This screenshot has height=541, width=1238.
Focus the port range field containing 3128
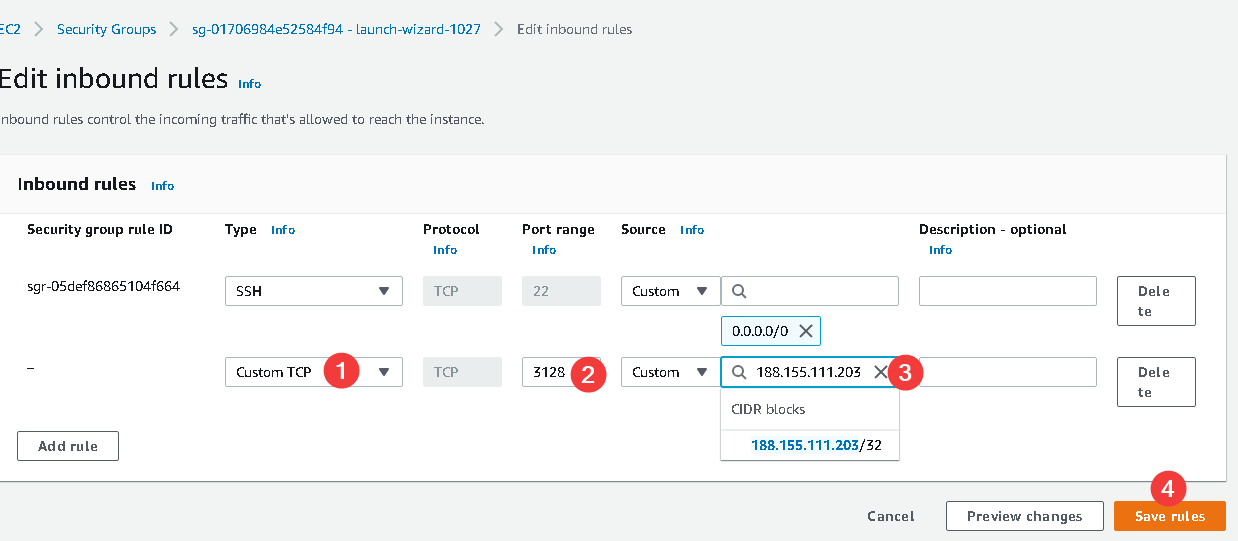point(547,372)
